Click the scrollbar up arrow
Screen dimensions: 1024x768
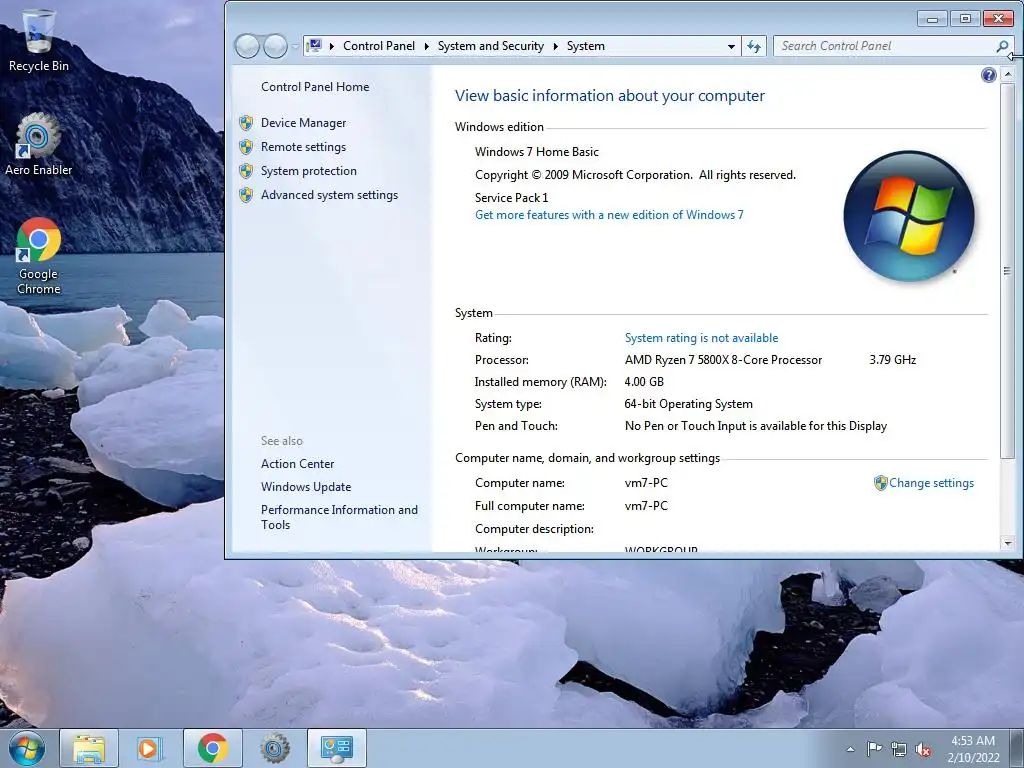[x=1008, y=74]
